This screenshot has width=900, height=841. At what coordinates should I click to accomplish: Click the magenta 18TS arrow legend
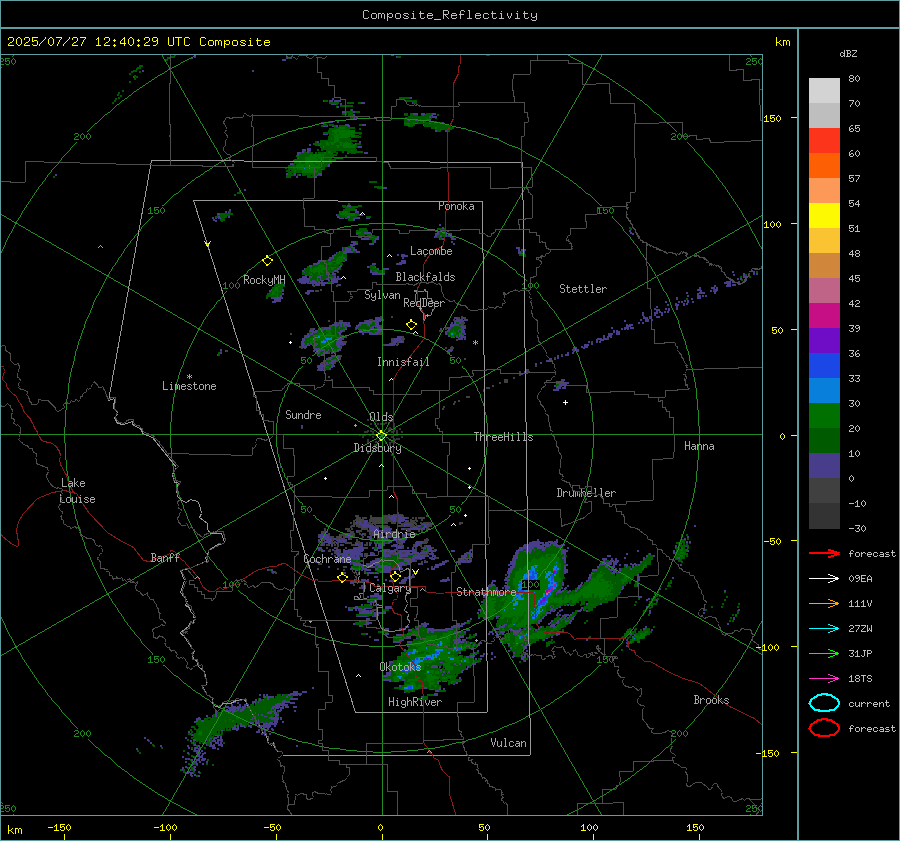(824, 679)
